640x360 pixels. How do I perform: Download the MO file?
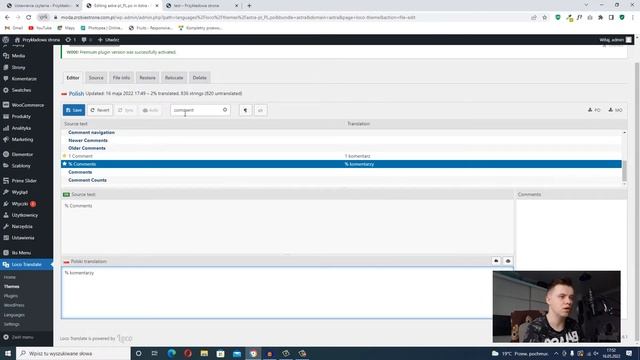[615, 110]
